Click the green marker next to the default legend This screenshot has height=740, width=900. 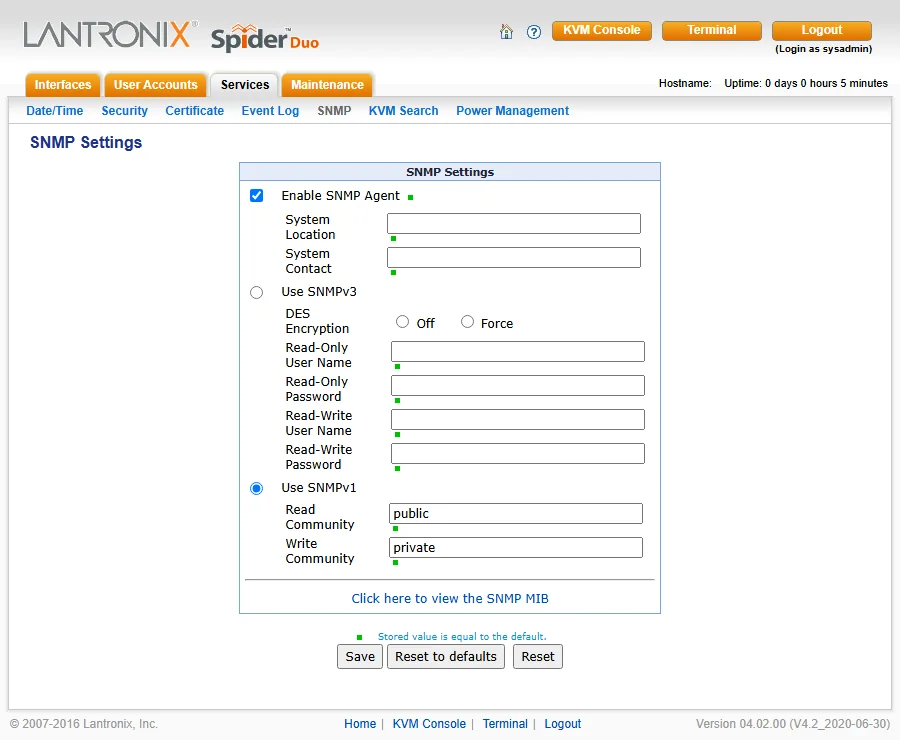click(x=359, y=637)
